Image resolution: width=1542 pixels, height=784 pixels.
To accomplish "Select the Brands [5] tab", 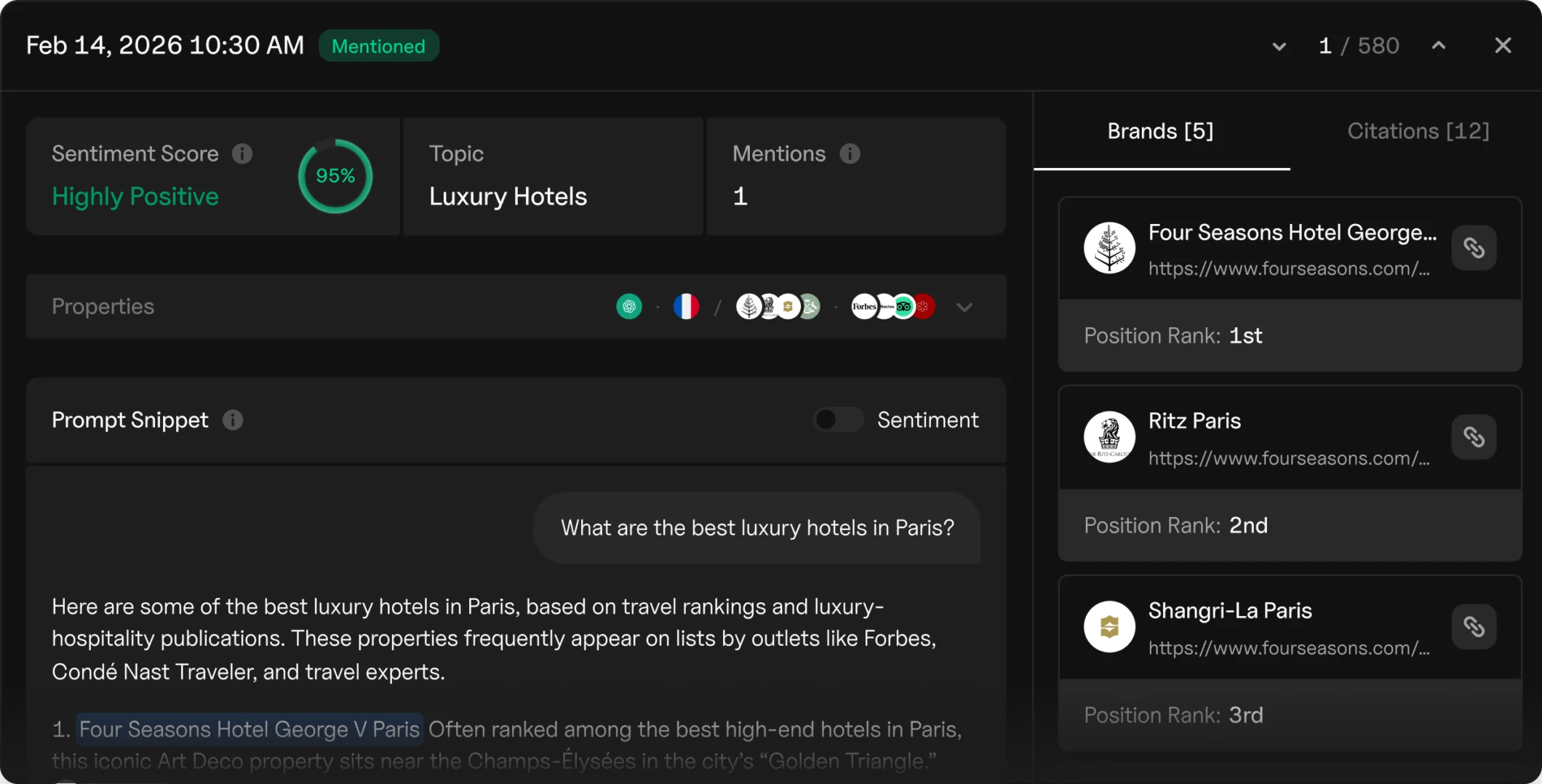I will pos(1160,131).
